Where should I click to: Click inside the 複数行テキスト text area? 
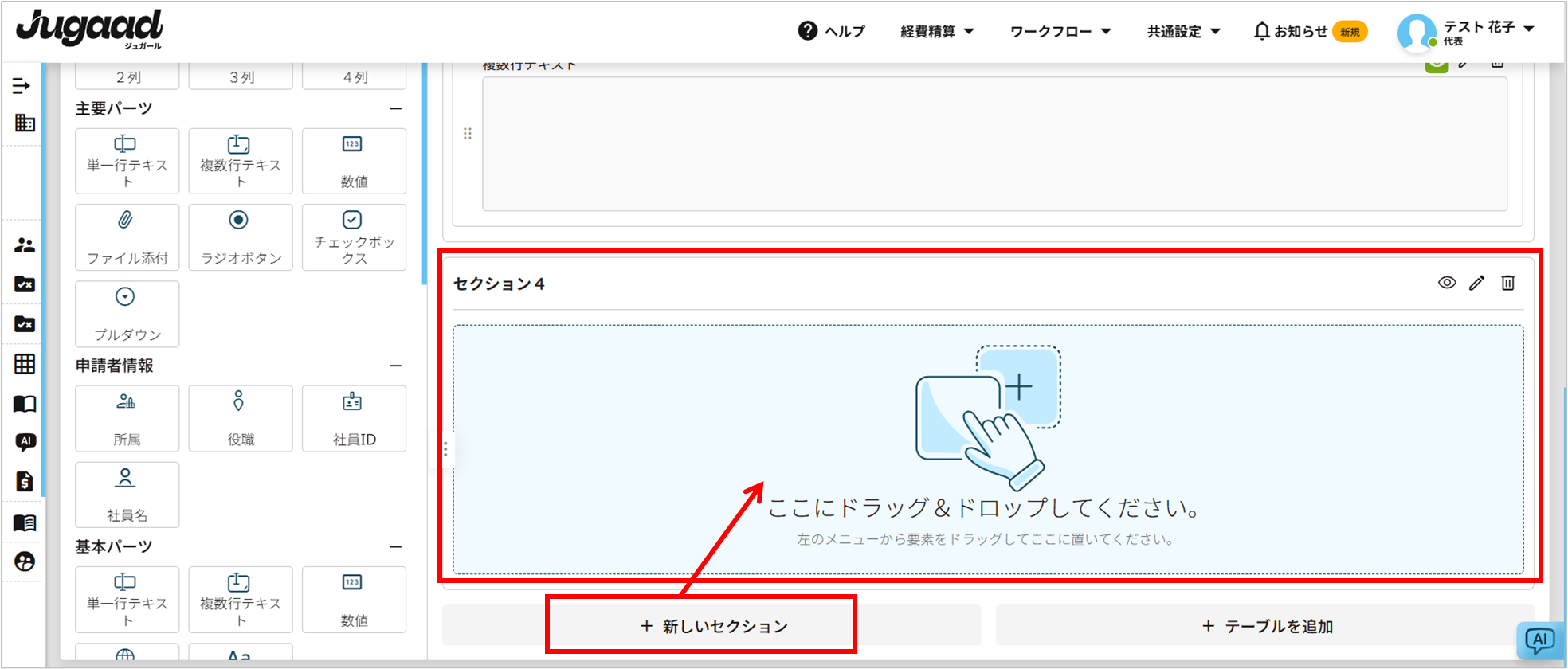tap(994, 144)
